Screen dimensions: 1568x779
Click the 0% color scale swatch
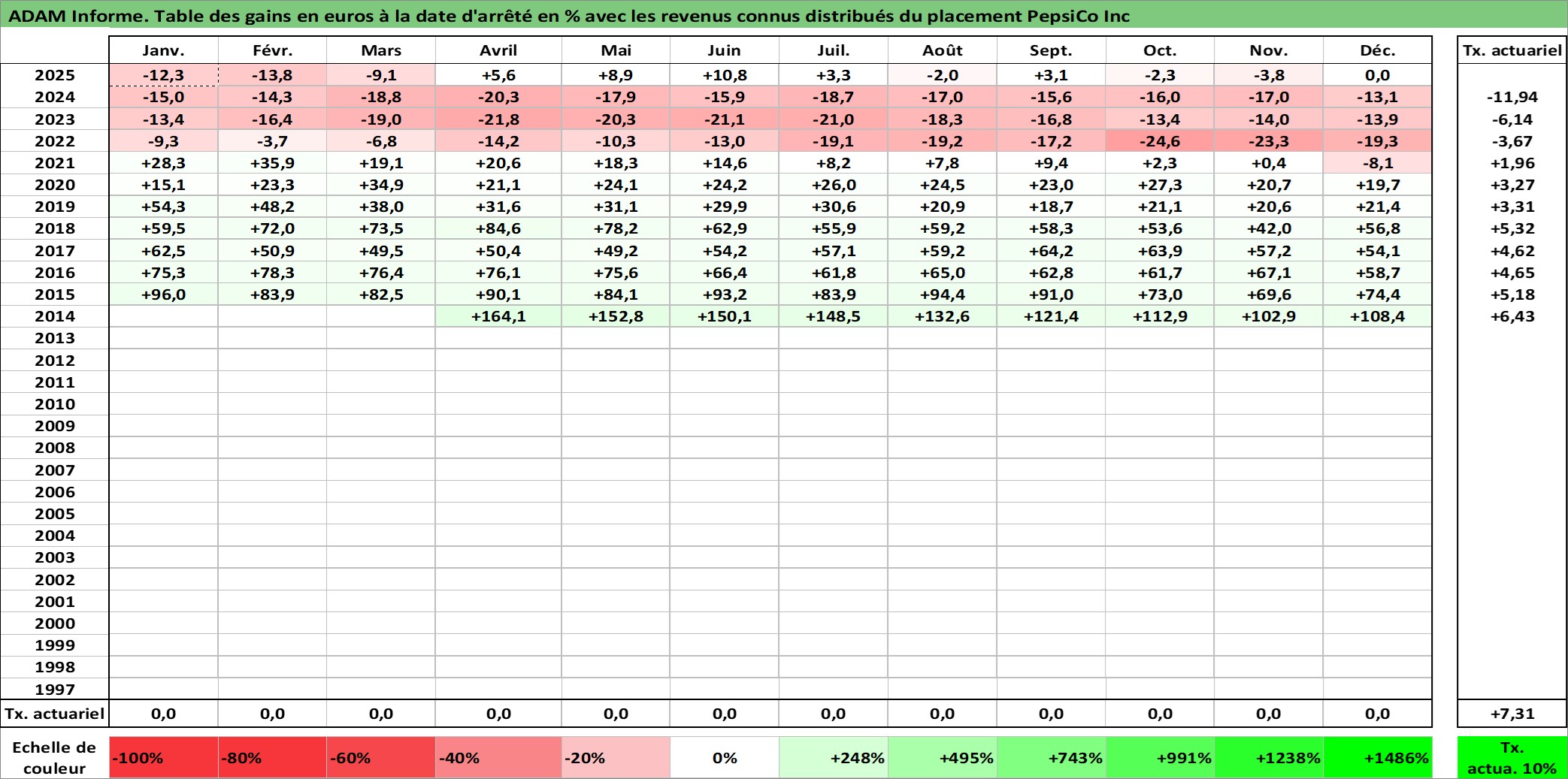tap(725, 757)
